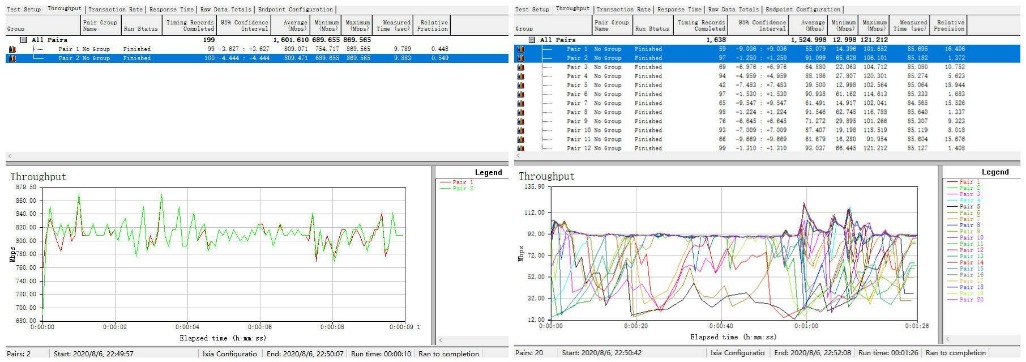
Task: Click 'Run time: 00:00:10' status entry
Action: point(382,354)
